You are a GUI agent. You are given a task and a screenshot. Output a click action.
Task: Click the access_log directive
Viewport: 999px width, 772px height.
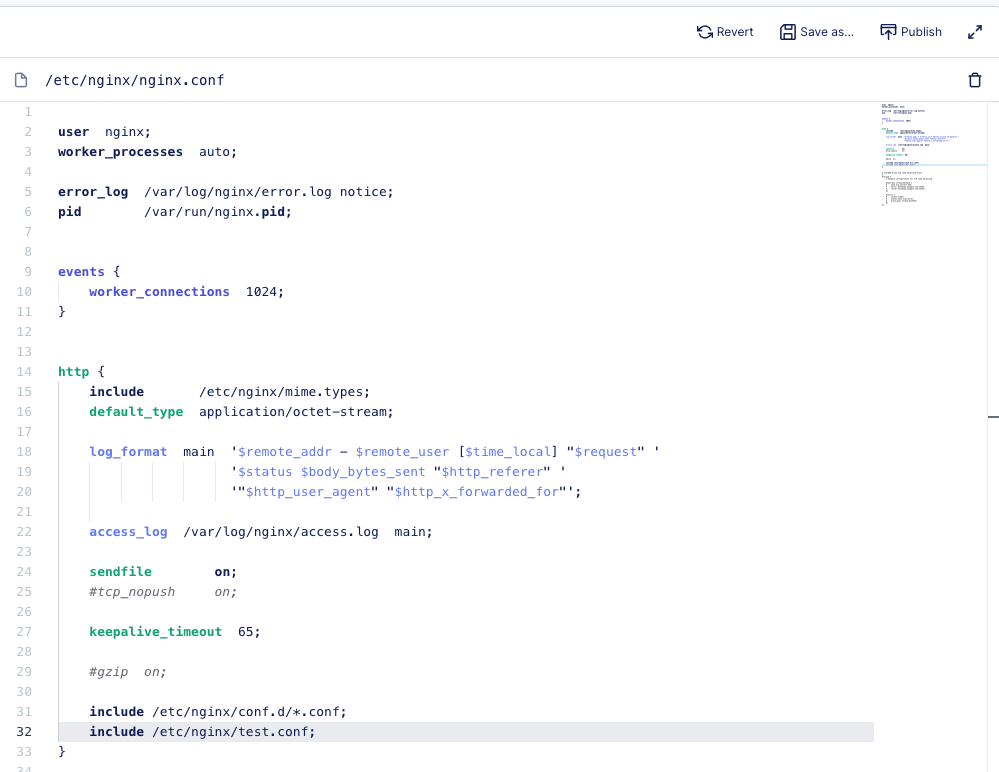pyautogui.click(x=128, y=532)
